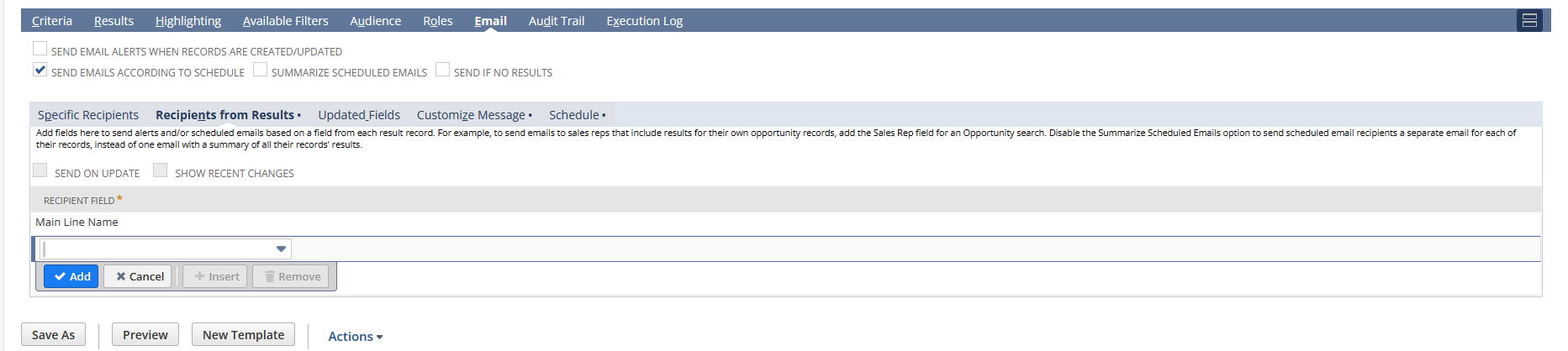
Task: Click into the recipient field text input
Action: tap(157, 249)
